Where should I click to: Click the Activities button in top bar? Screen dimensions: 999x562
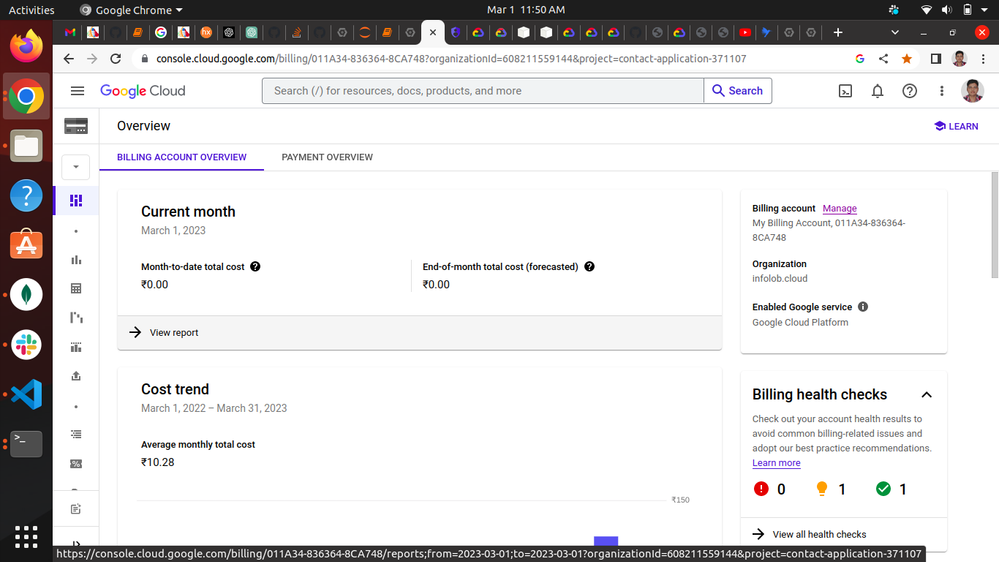click(31, 10)
